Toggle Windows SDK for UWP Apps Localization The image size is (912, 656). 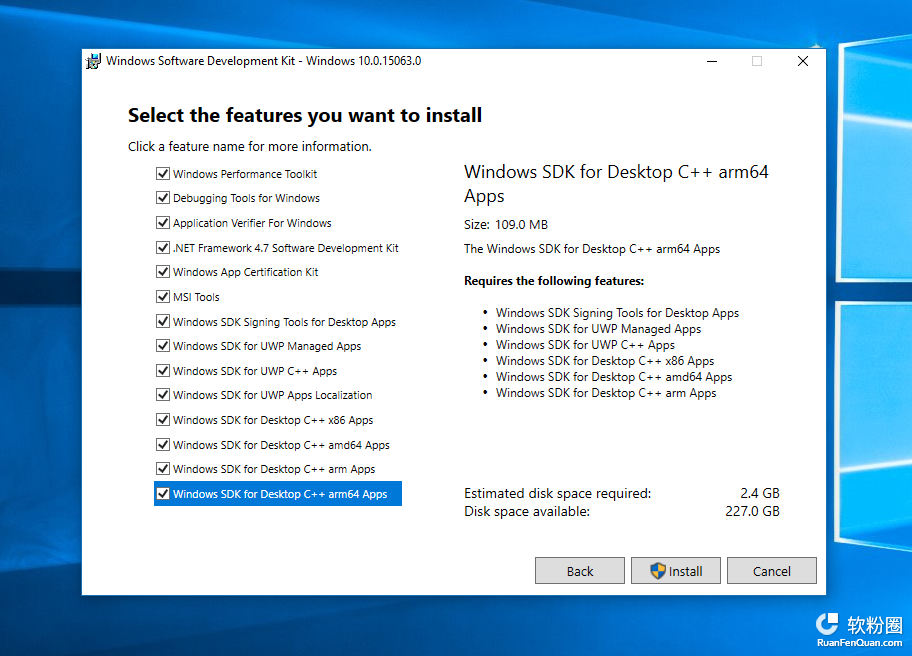click(163, 395)
